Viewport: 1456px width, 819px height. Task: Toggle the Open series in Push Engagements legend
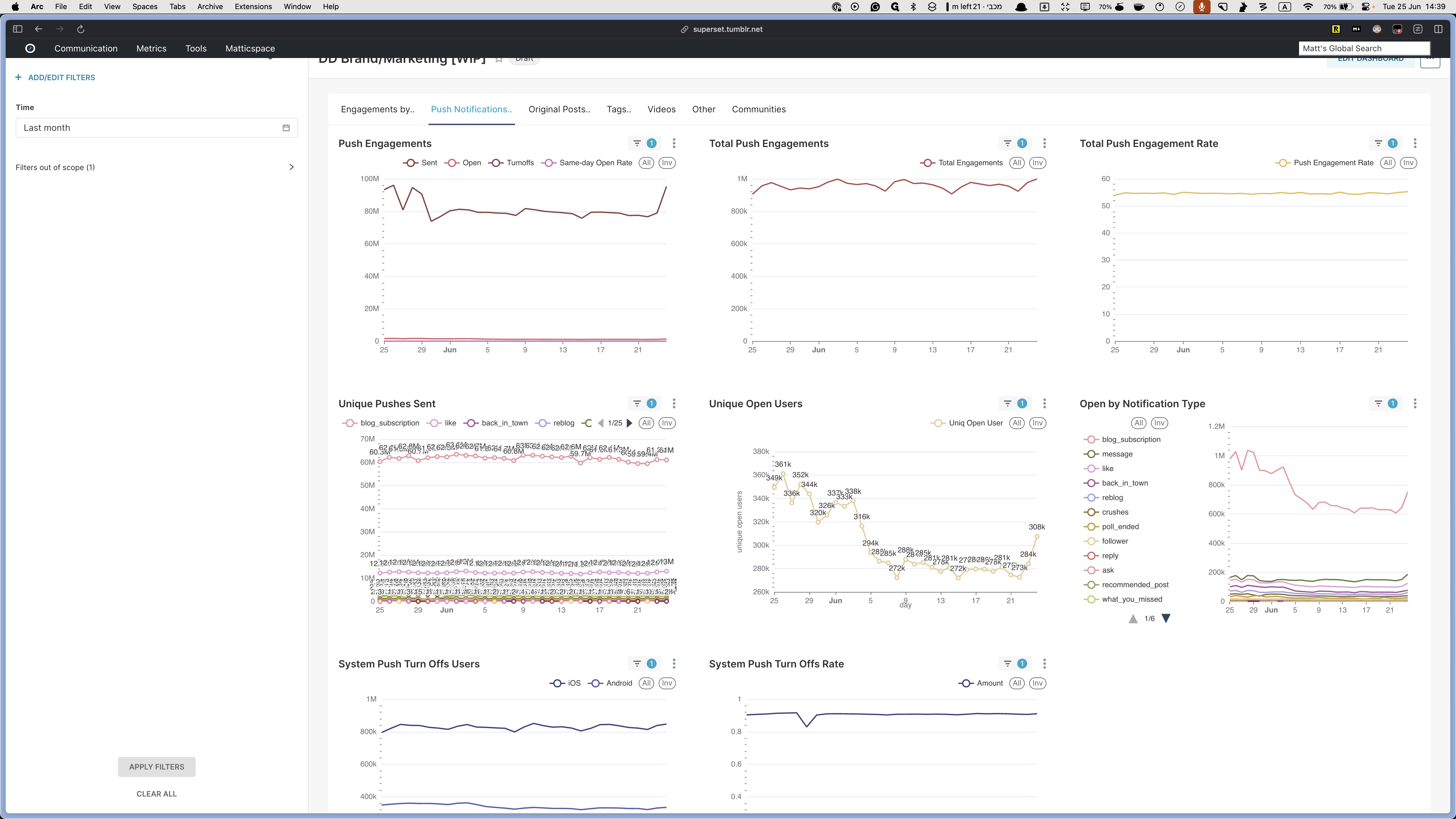[462, 163]
